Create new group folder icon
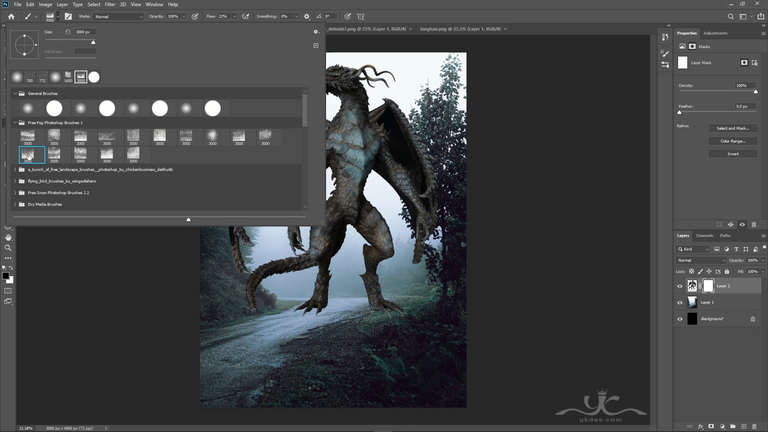This screenshot has width=768, height=432. [x=733, y=427]
